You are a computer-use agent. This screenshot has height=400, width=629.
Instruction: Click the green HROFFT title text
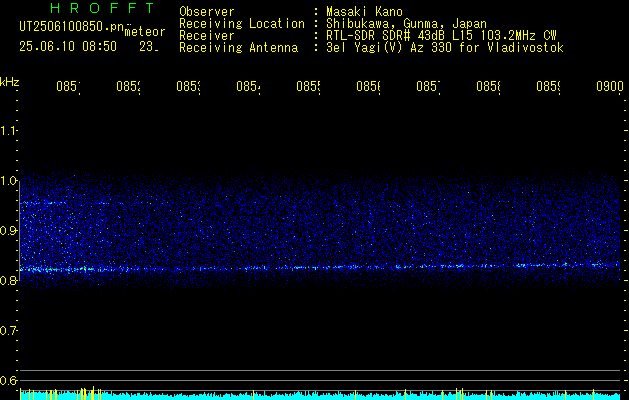(102, 8)
